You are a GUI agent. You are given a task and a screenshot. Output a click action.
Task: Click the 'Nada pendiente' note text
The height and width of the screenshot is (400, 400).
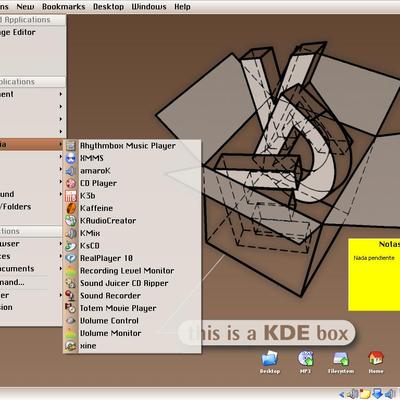(x=374, y=258)
